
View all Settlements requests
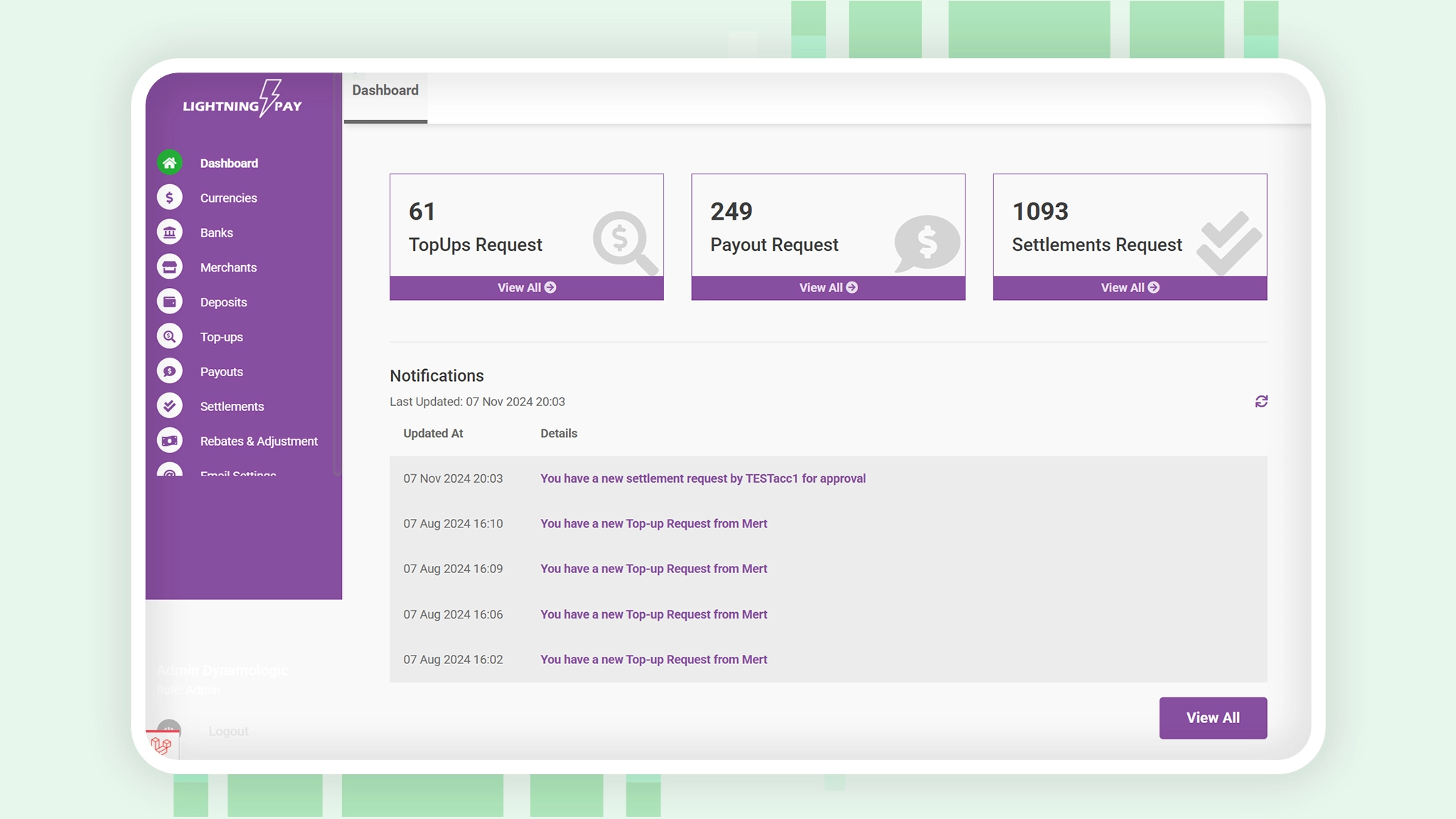(x=1130, y=288)
